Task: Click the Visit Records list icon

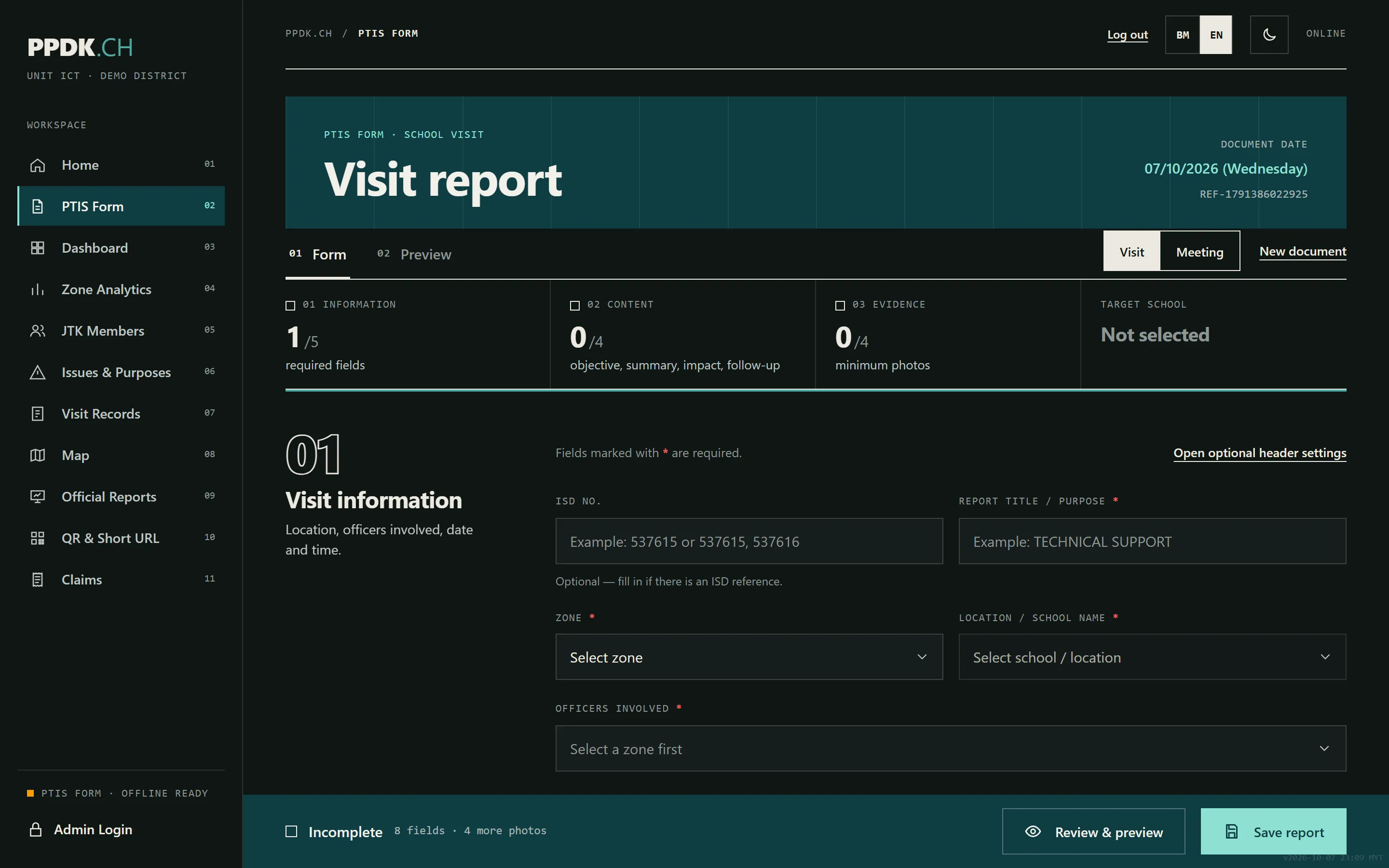Action: pyautogui.click(x=37, y=414)
